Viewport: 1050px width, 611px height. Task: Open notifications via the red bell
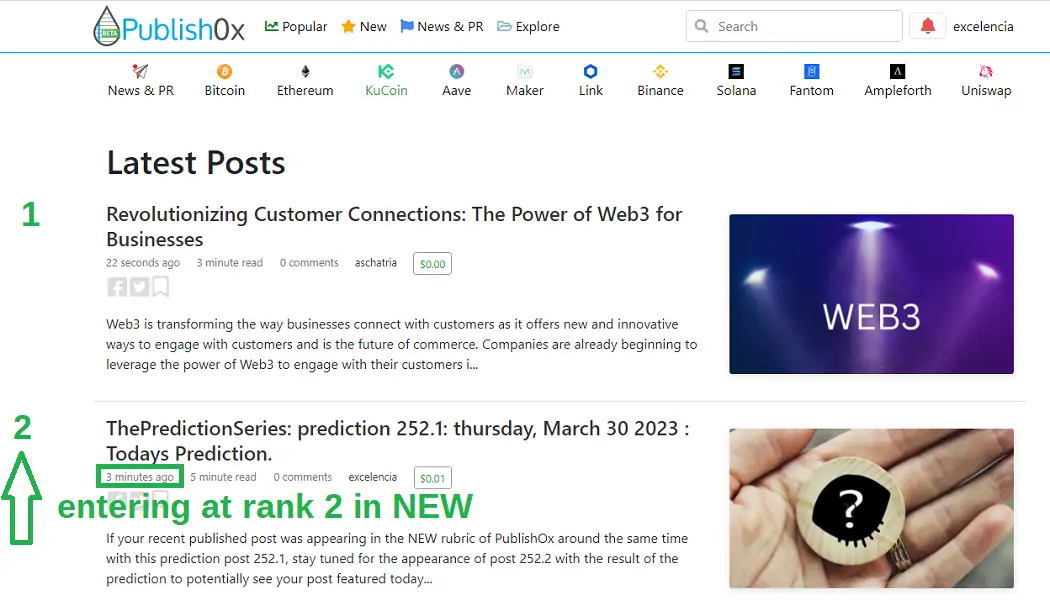(927, 26)
